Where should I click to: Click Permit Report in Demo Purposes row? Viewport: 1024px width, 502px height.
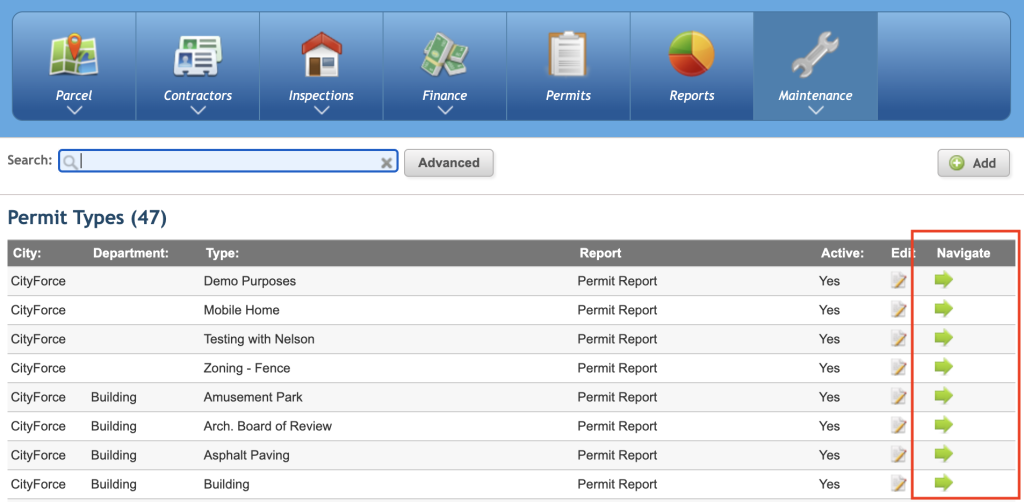pos(617,281)
